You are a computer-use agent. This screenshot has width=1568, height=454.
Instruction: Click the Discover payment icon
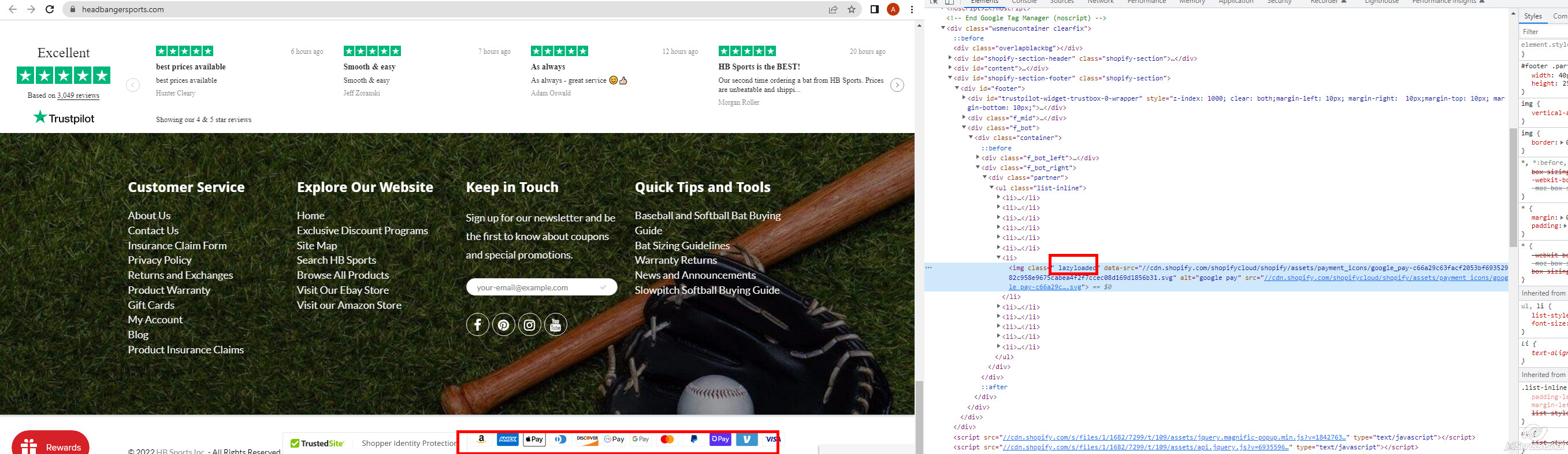pos(588,440)
